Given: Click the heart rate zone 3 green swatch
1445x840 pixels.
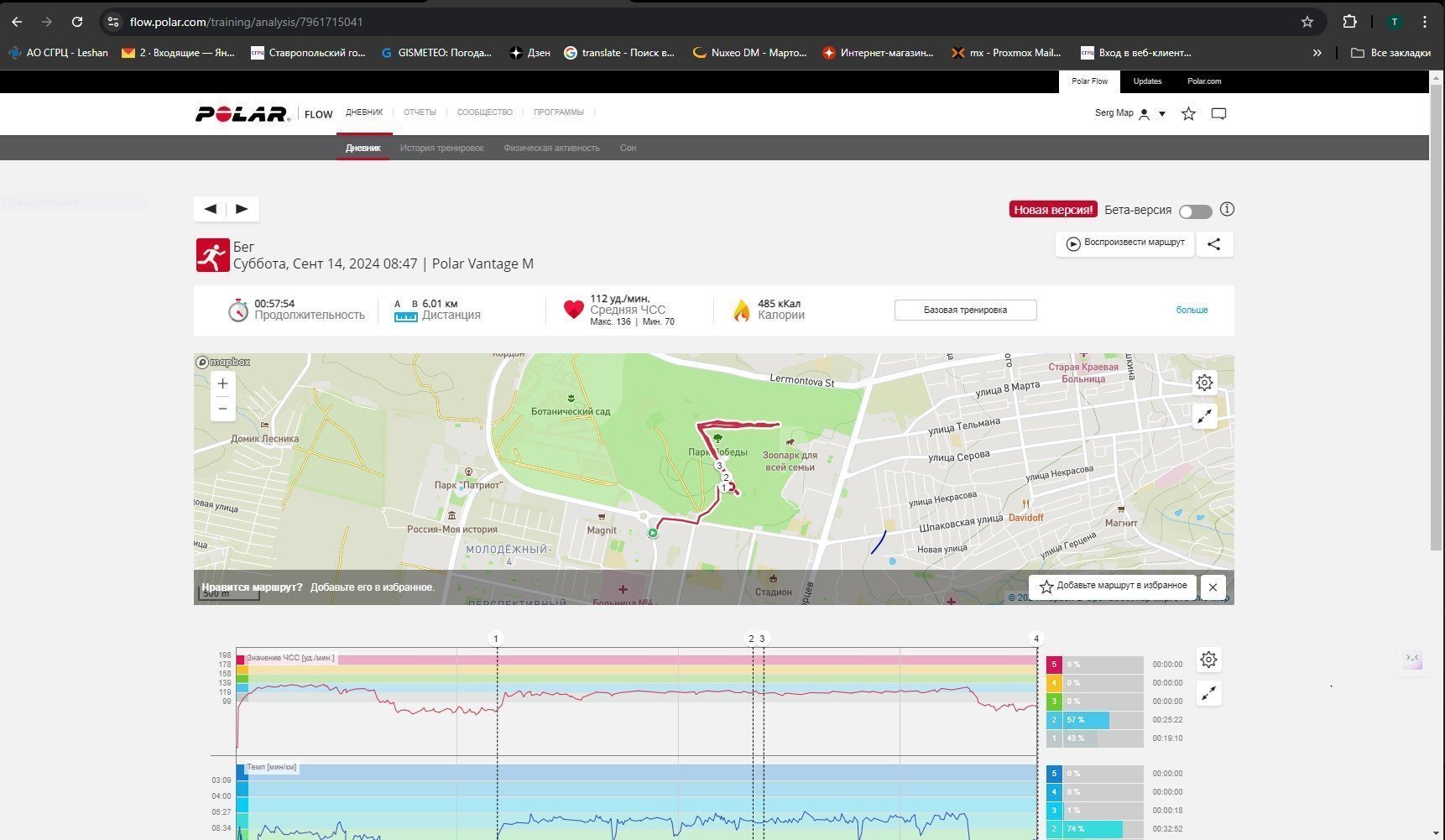Looking at the screenshot, I should click(x=1054, y=702).
